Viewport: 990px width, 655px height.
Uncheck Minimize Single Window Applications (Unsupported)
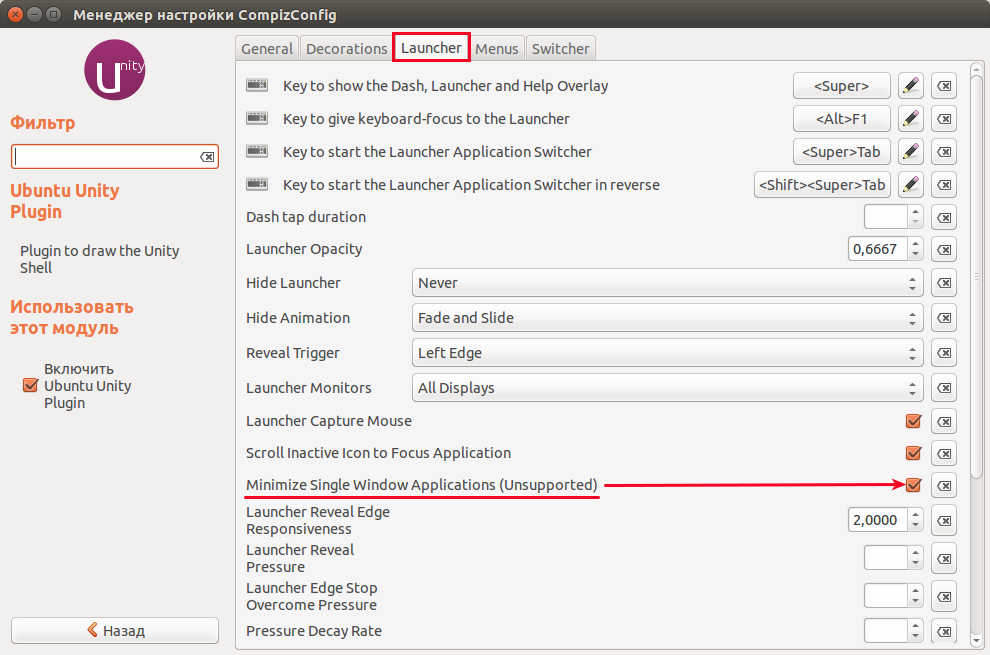[913, 485]
